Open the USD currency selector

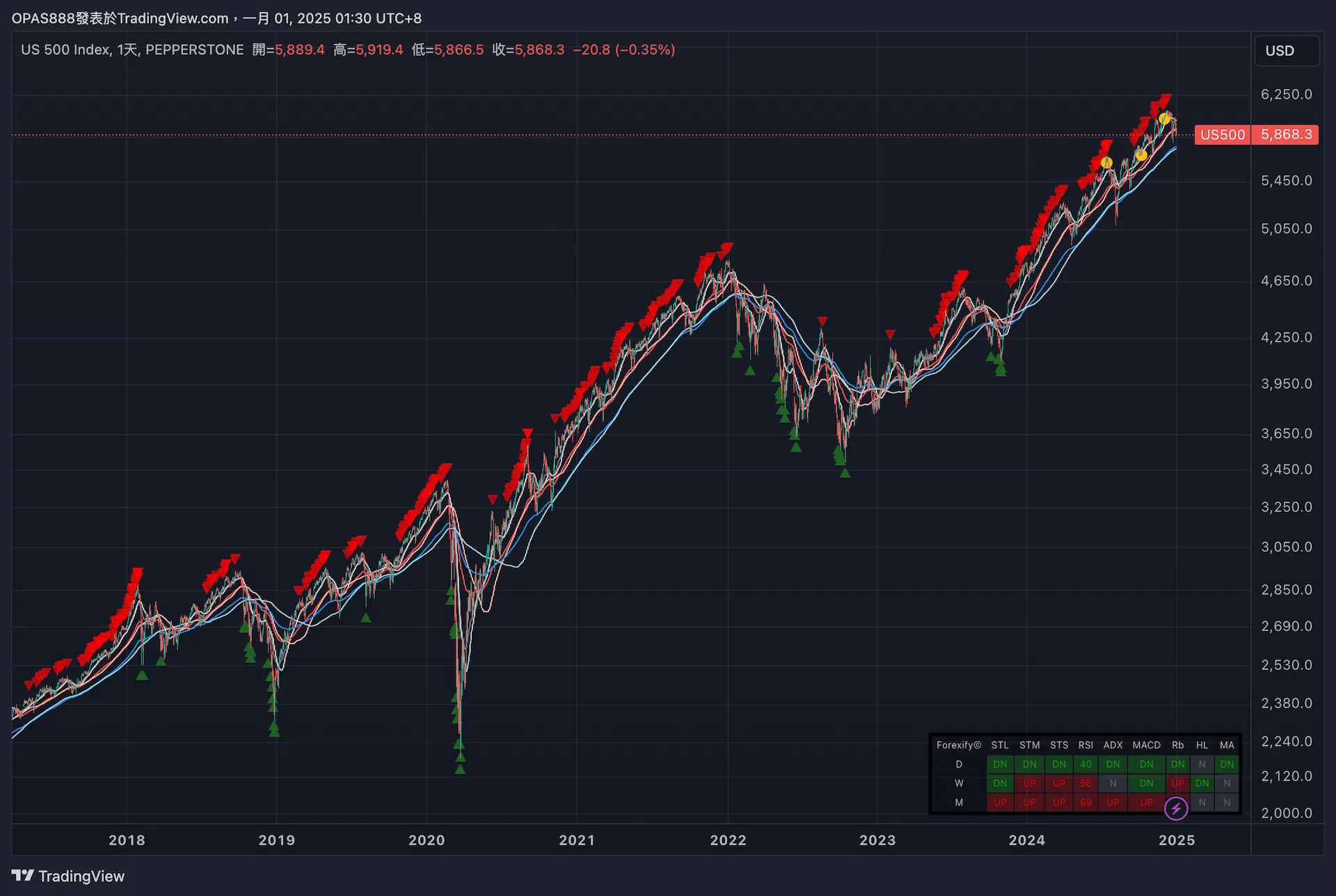1287,51
